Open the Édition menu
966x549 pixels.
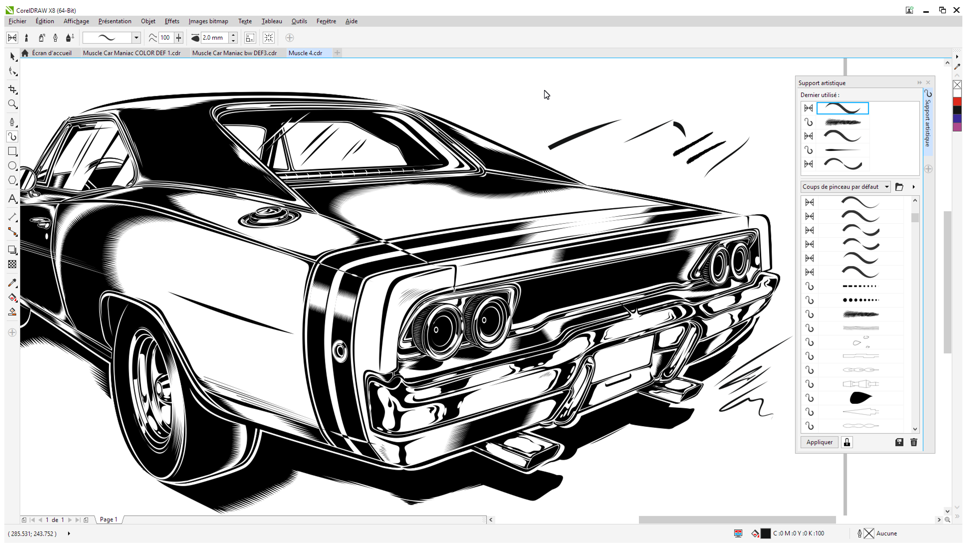(45, 21)
